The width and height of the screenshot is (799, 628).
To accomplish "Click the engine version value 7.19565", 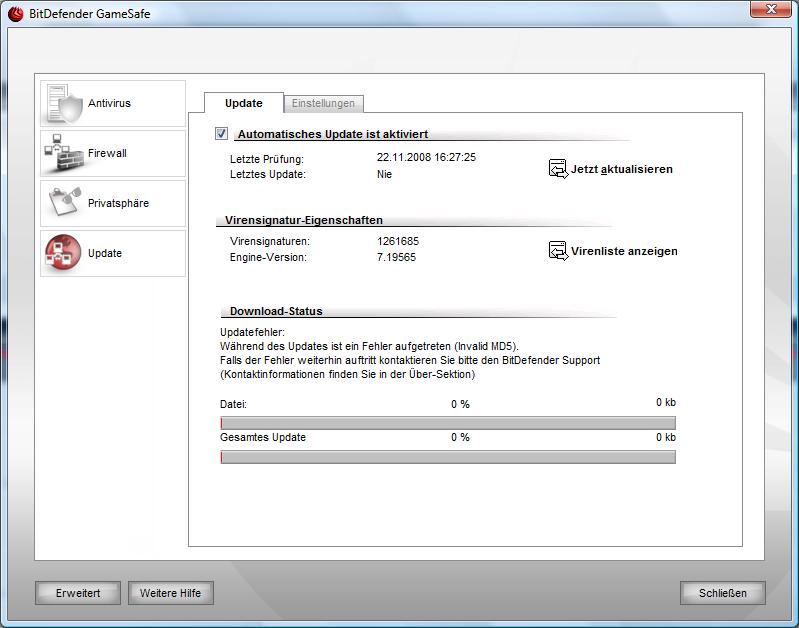I will pos(396,257).
